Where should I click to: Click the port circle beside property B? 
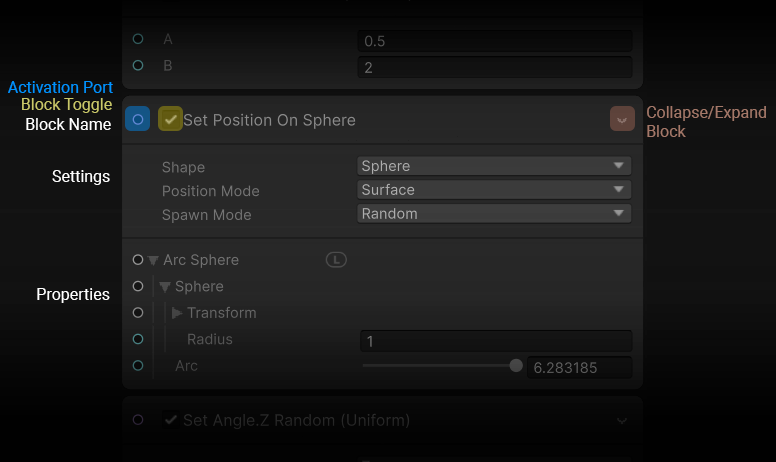138,66
